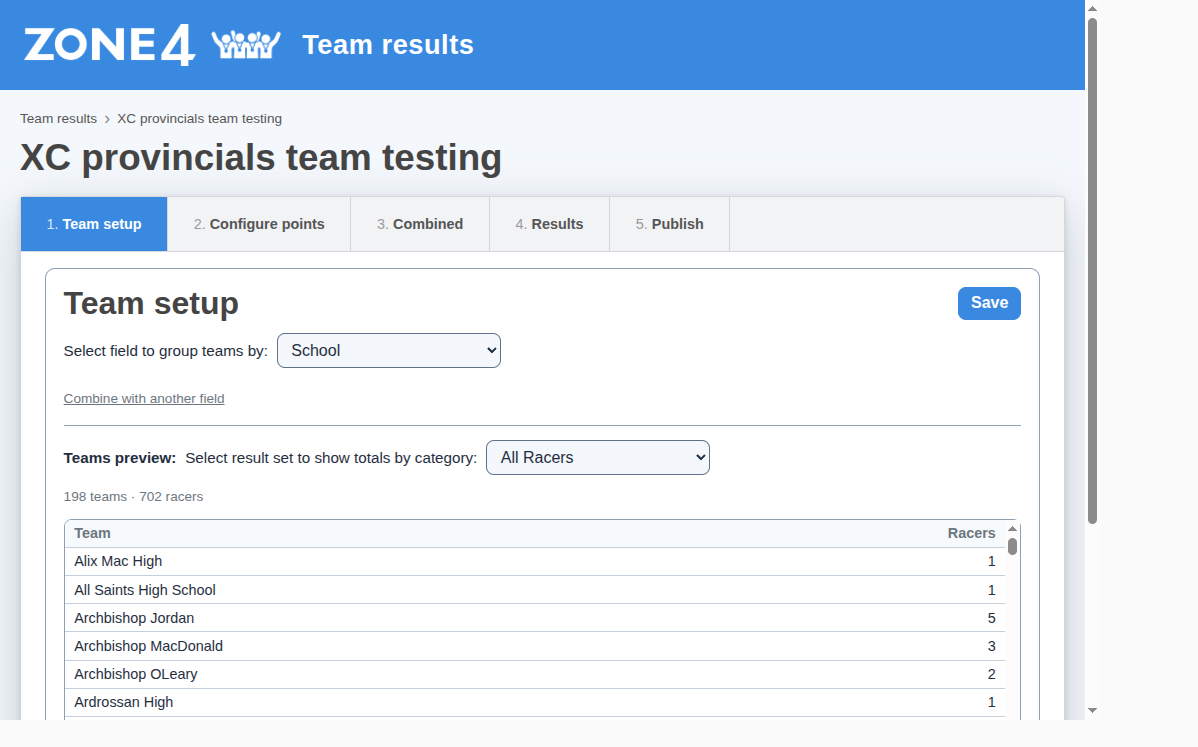Click XC provincials team testing breadcrumb

pos(199,118)
